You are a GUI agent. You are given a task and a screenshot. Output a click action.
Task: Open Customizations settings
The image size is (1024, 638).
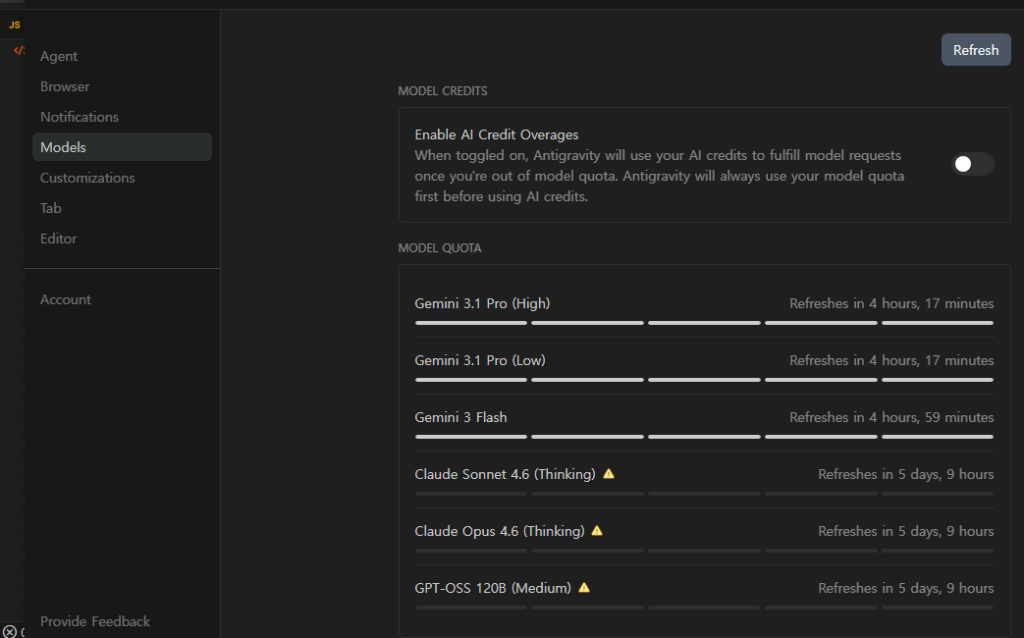pos(87,178)
